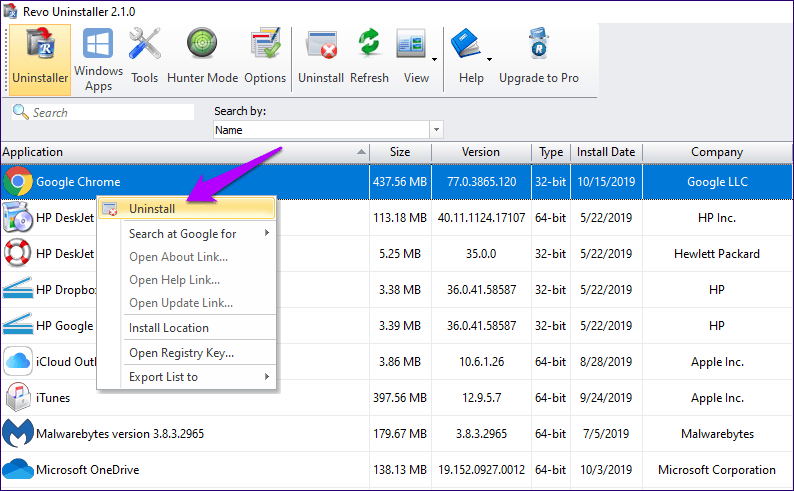This screenshot has height=491, width=794.
Task: Click the 7/5/2019 install date cell
Action: pyautogui.click(x=606, y=434)
